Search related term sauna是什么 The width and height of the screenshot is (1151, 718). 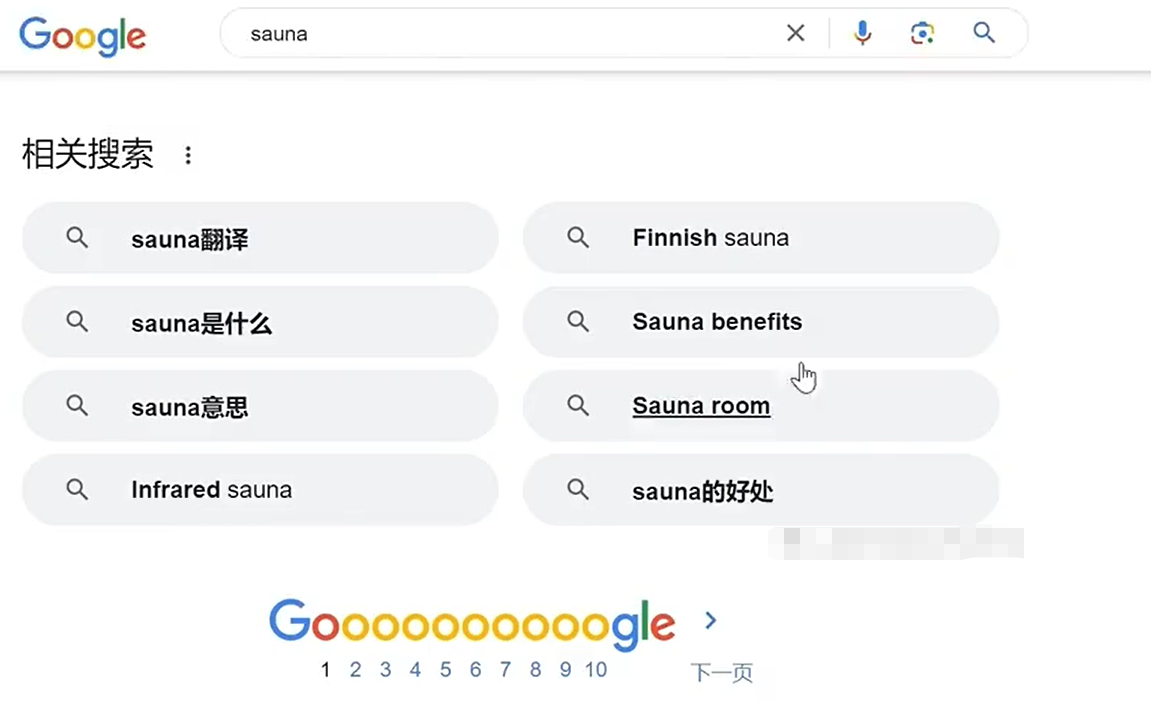click(261, 322)
